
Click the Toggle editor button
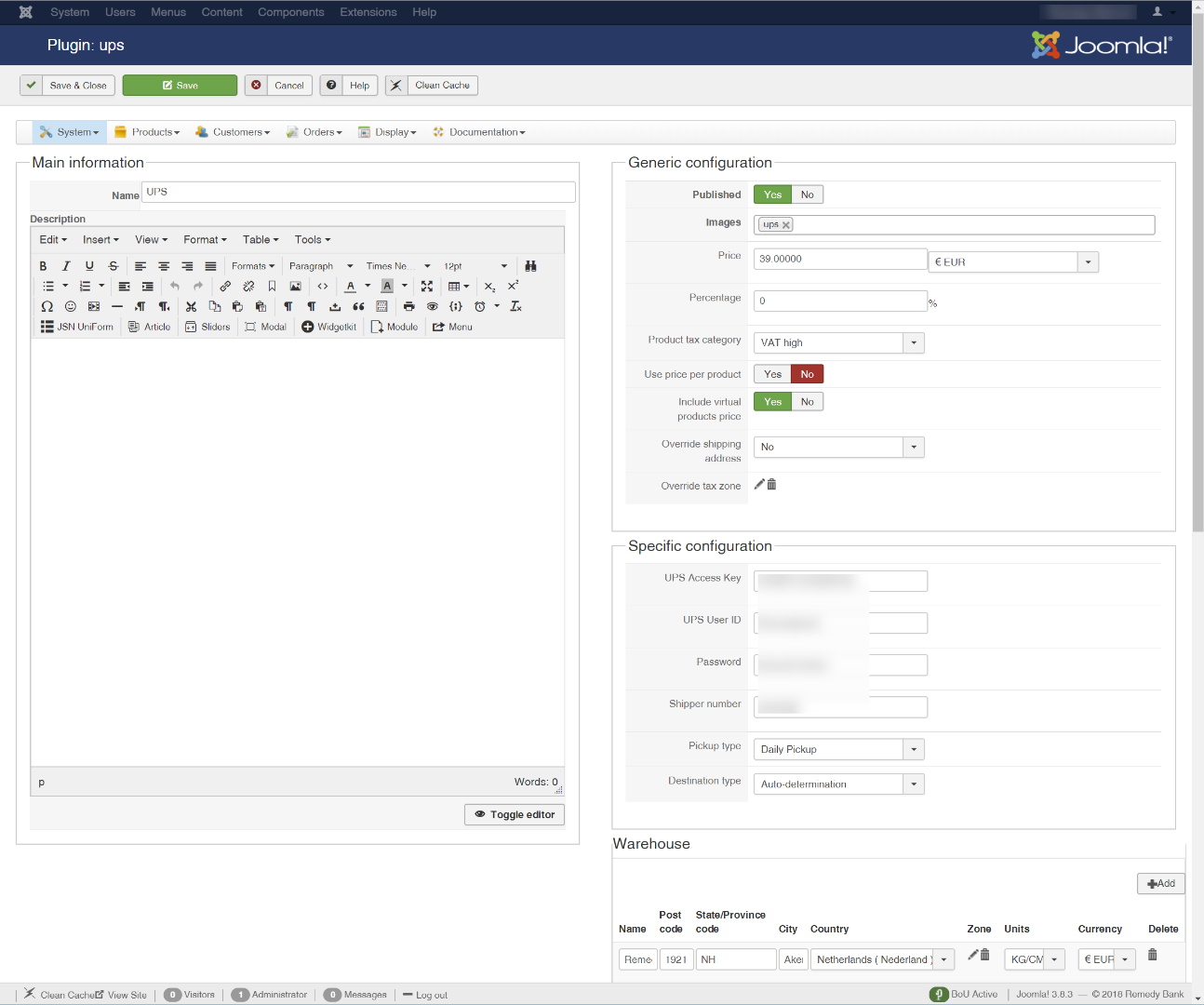pos(515,814)
